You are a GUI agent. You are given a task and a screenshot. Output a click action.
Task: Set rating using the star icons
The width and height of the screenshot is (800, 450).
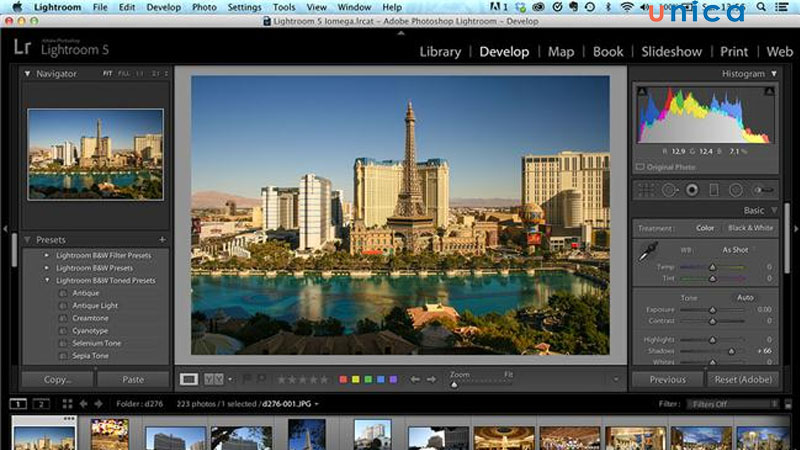pos(303,379)
